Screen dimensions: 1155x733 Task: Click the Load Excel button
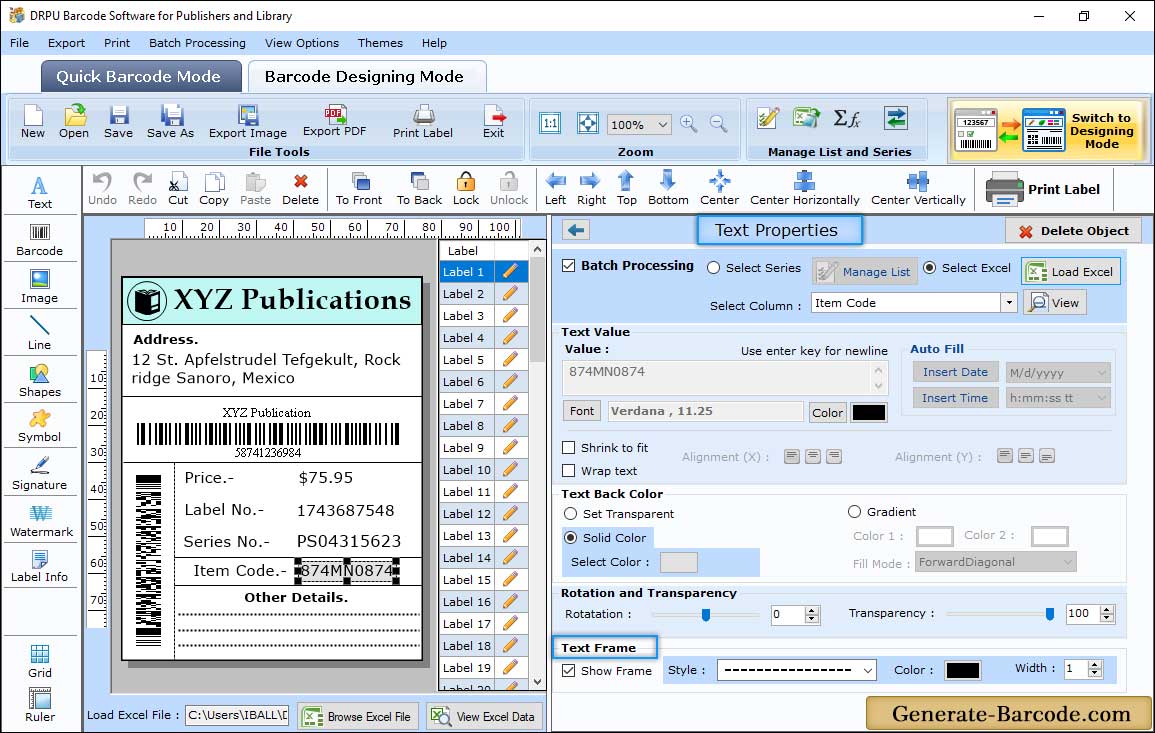coord(1071,271)
